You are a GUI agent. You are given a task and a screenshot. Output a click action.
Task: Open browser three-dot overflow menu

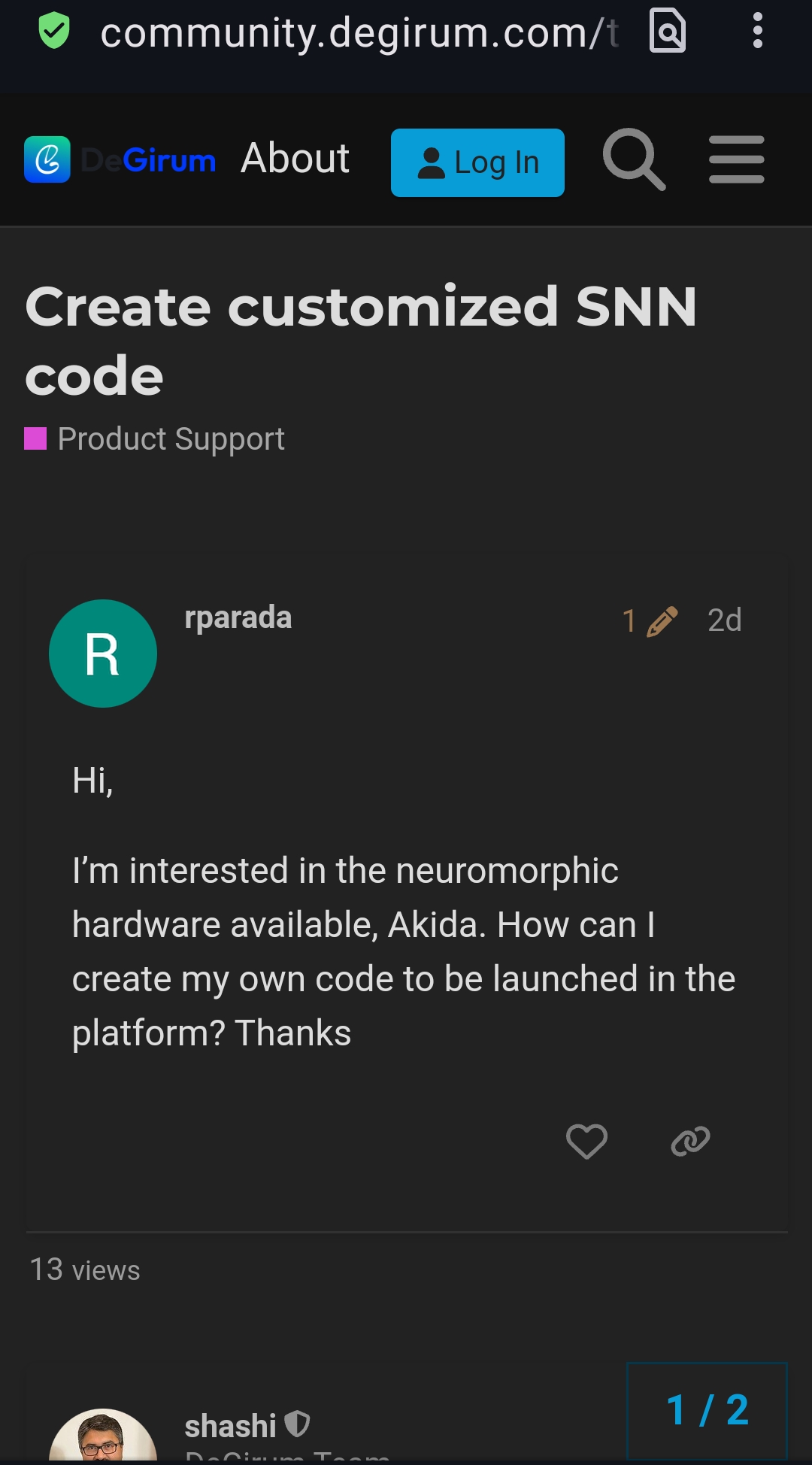click(757, 32)
